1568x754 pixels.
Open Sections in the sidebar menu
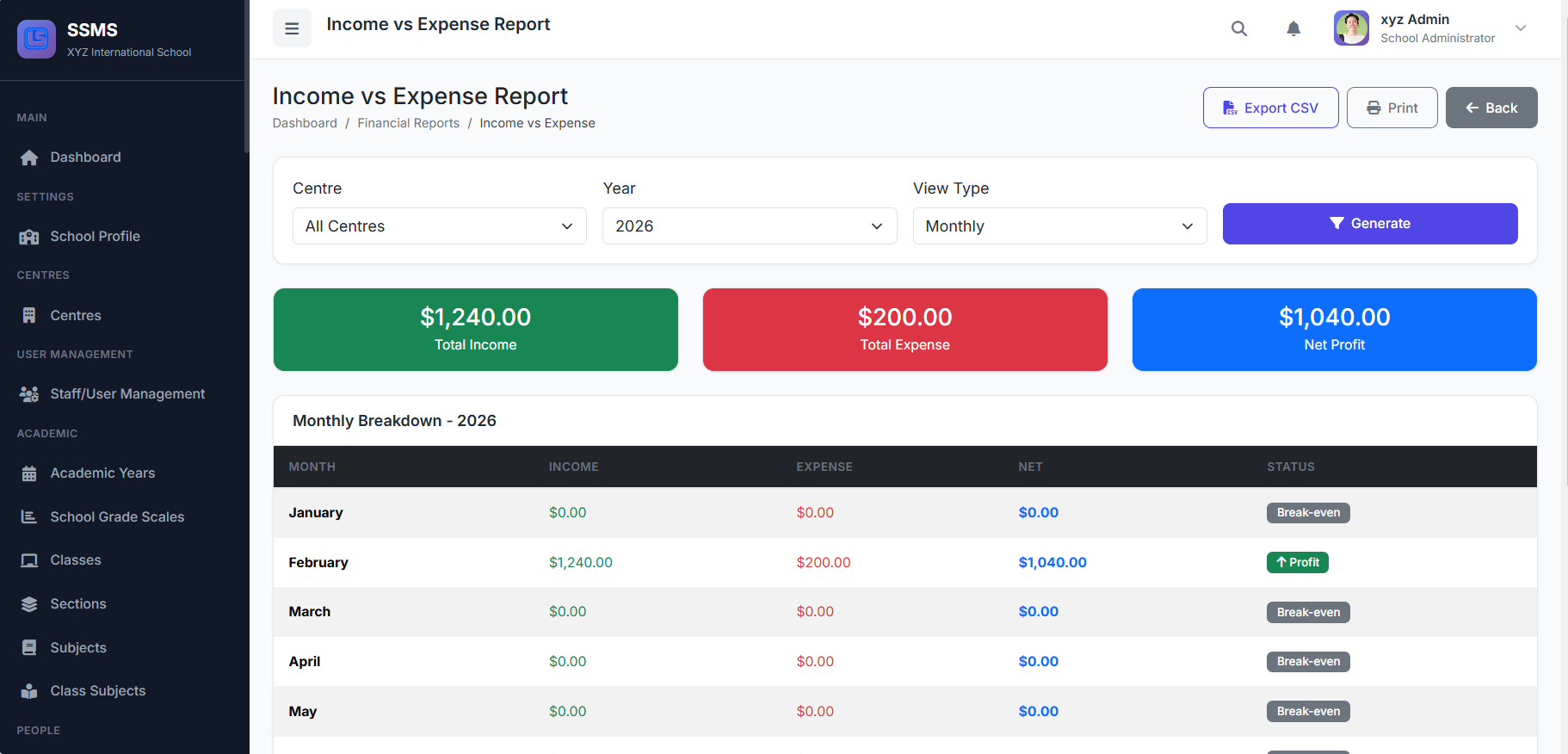pyautogui.click(x=78, y=604)
